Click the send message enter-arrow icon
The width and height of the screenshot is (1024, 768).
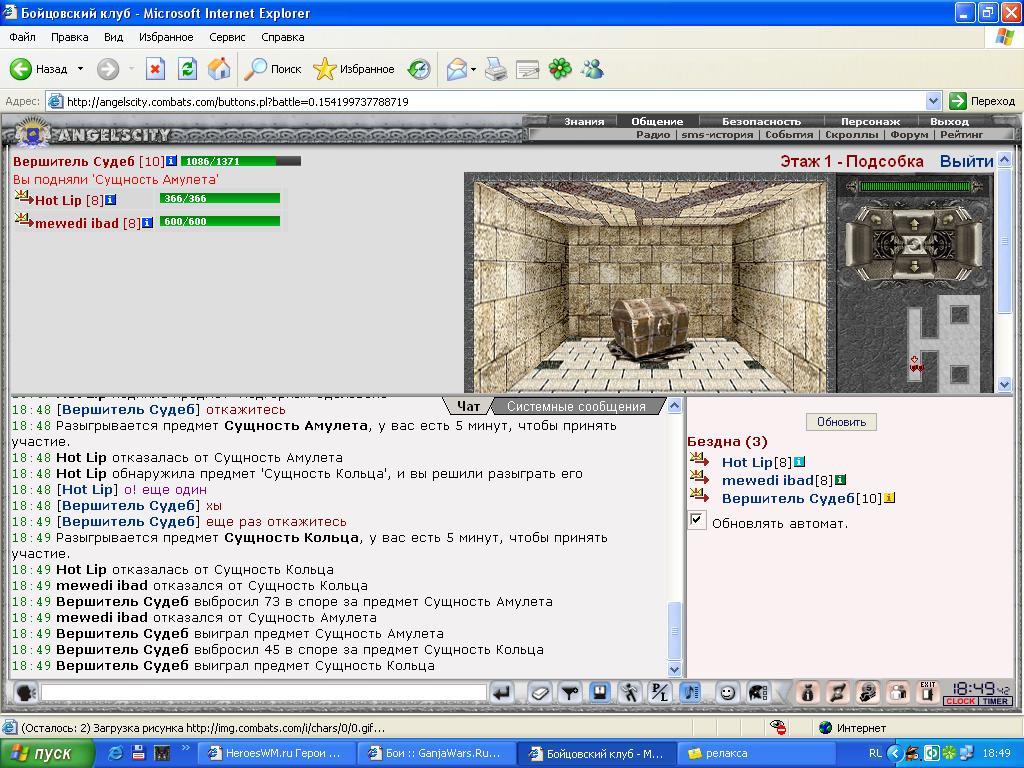coord(502,693)
